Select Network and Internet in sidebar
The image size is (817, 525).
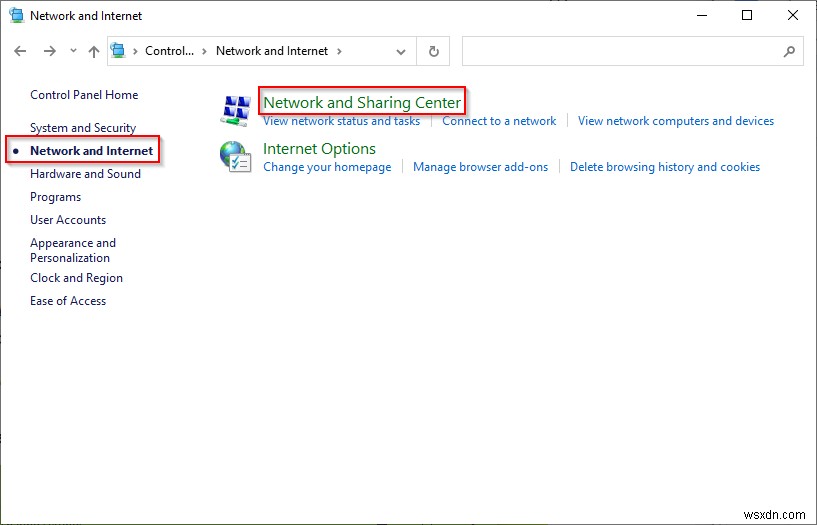pos(92,151)
